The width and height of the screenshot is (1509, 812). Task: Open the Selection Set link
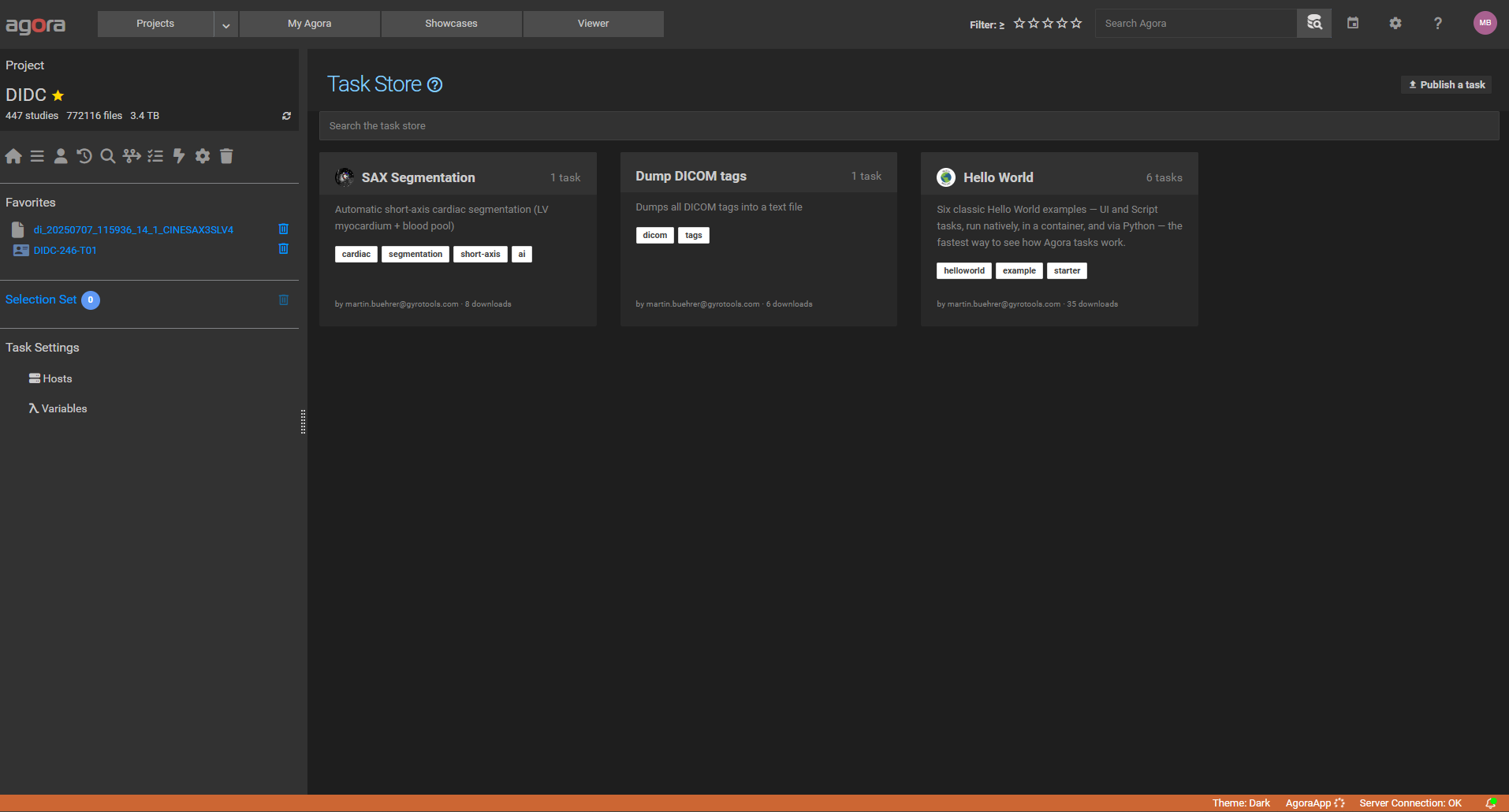pos(41,300)
